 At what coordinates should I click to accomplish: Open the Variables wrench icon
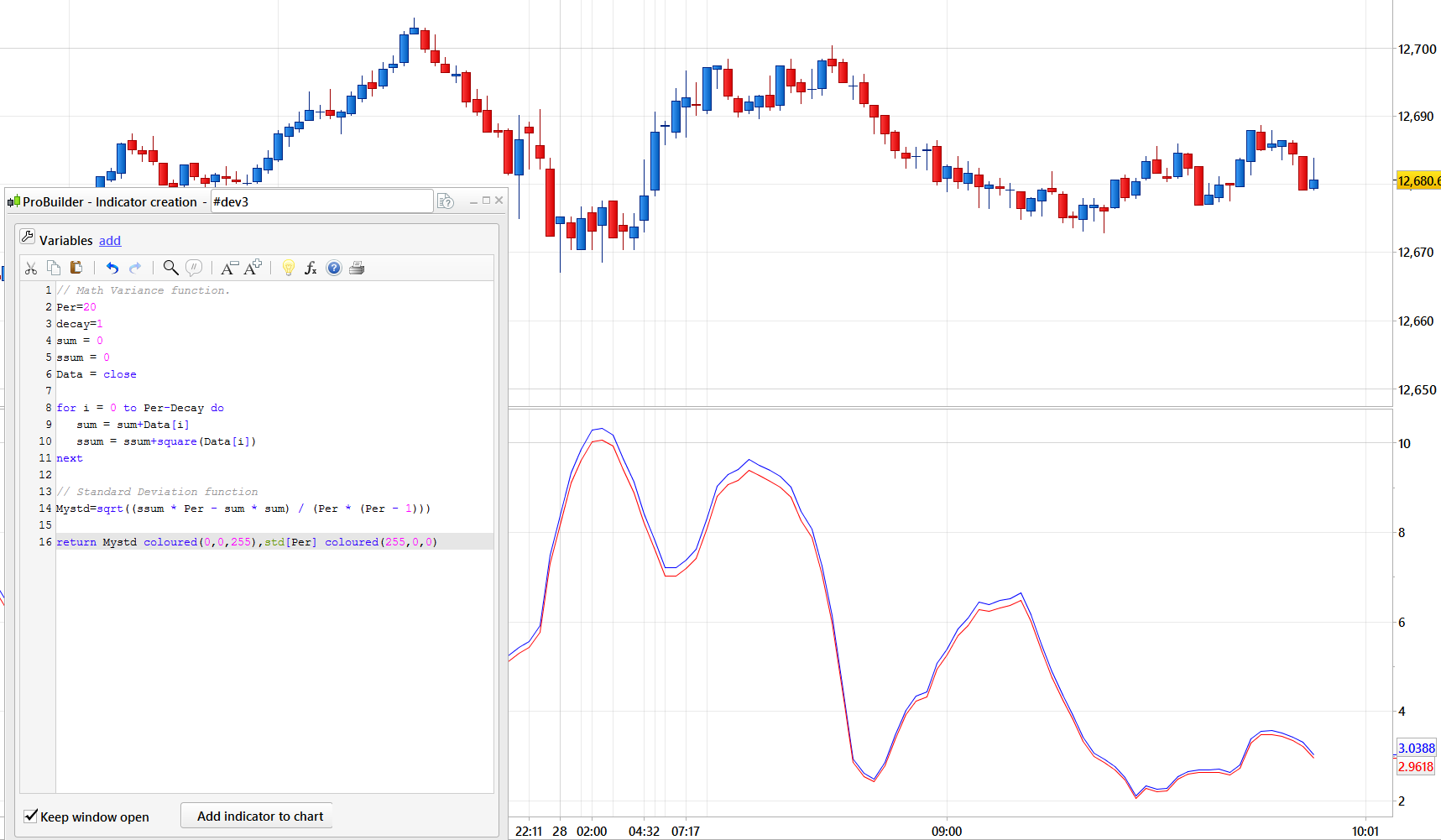click(x=28, y=237)
